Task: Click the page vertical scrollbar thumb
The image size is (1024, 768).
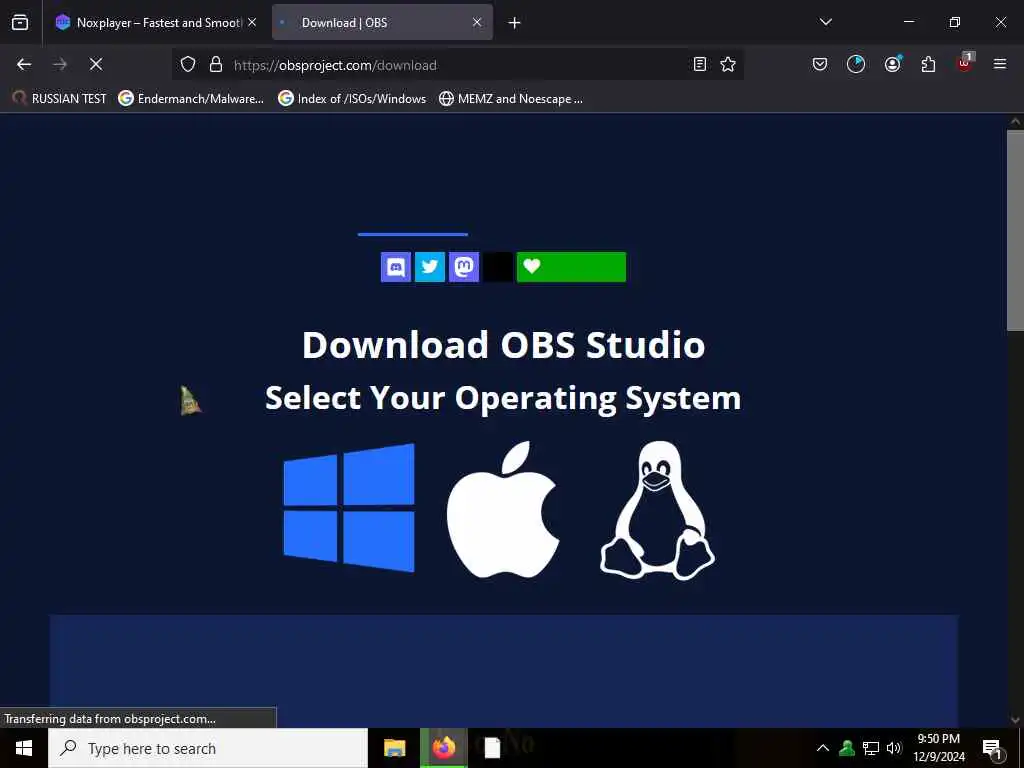Action: (x=1015, y=230)
